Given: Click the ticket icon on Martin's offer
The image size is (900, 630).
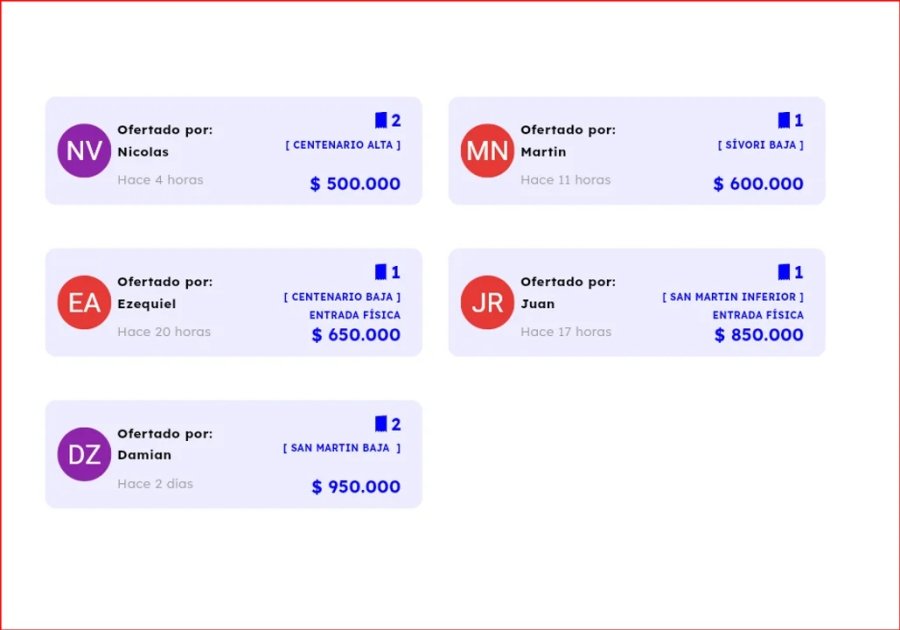Looking at the screenshot, I should pyautogui.click(x=784, y=121).
